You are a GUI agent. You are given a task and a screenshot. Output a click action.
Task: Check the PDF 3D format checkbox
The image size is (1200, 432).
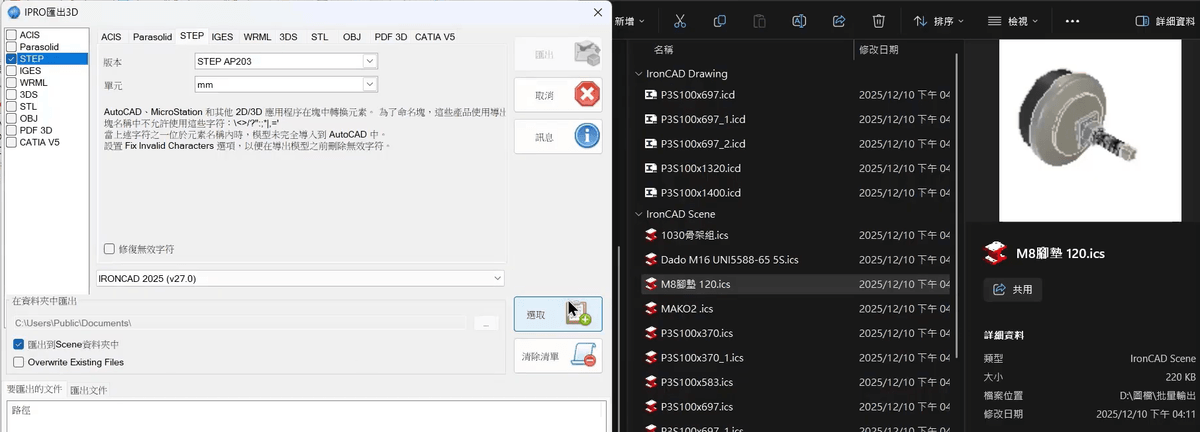click(11, 130)
